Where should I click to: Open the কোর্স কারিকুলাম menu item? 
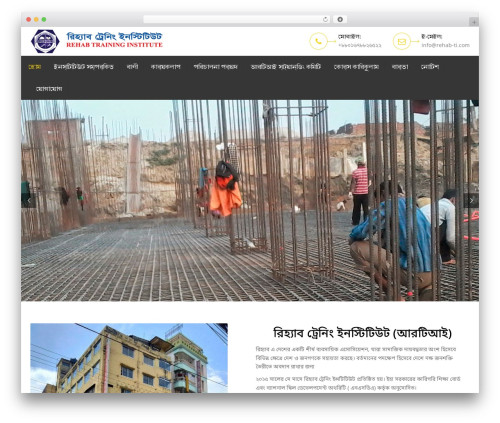(356, 67)
